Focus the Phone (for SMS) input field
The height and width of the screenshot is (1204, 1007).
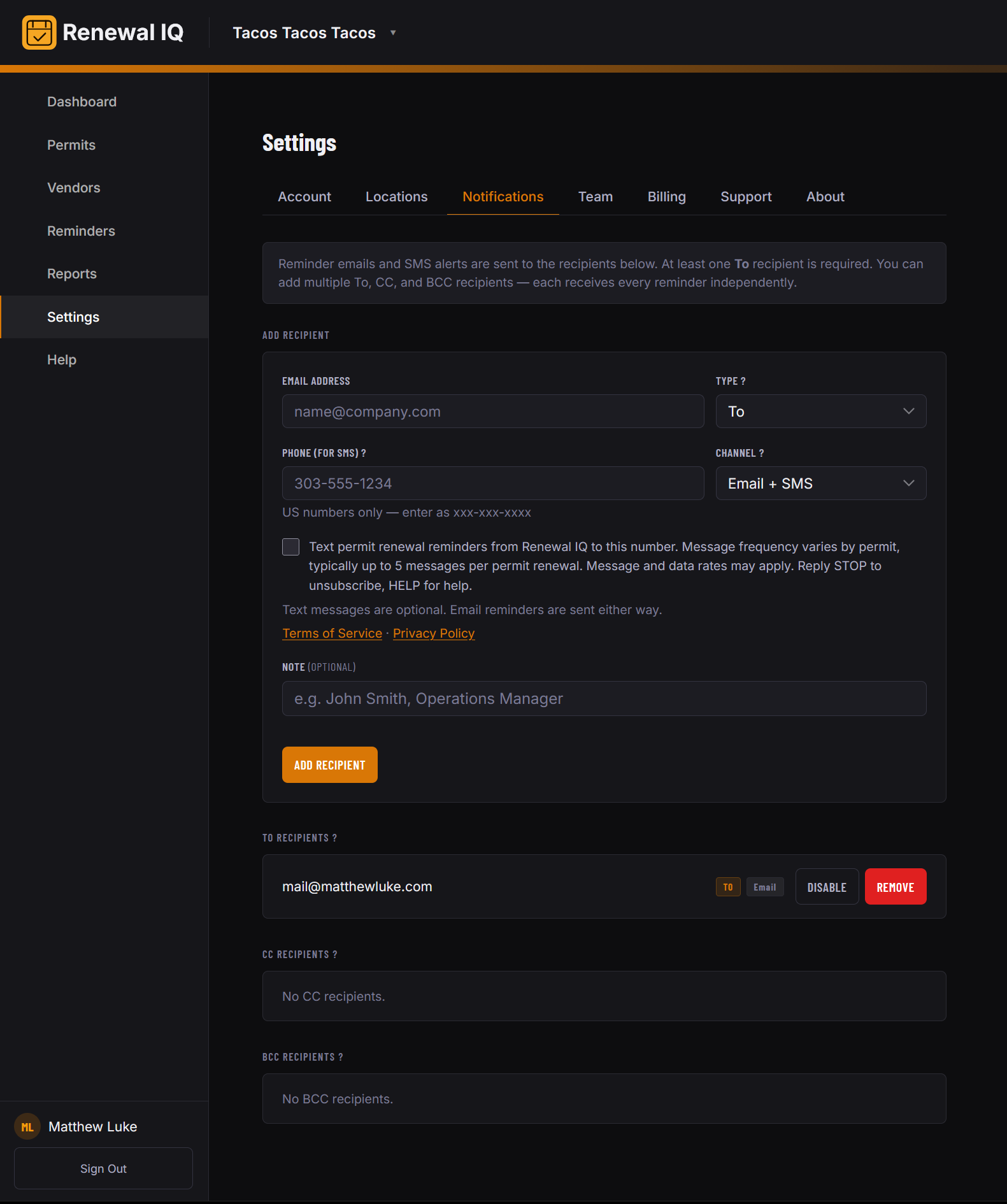(493, 484)
